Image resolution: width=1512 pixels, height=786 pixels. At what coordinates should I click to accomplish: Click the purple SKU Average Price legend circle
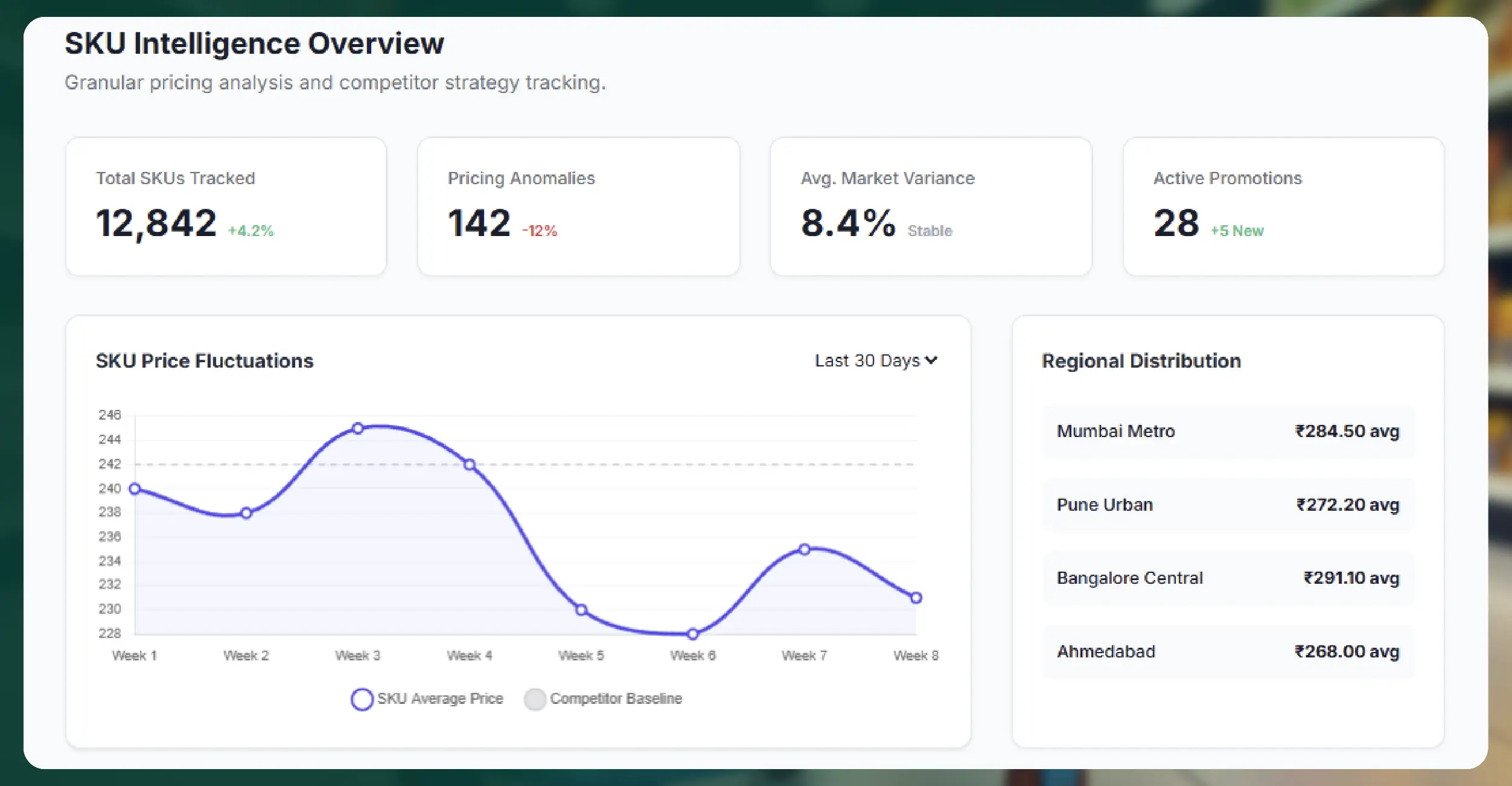tap(362, 699)
